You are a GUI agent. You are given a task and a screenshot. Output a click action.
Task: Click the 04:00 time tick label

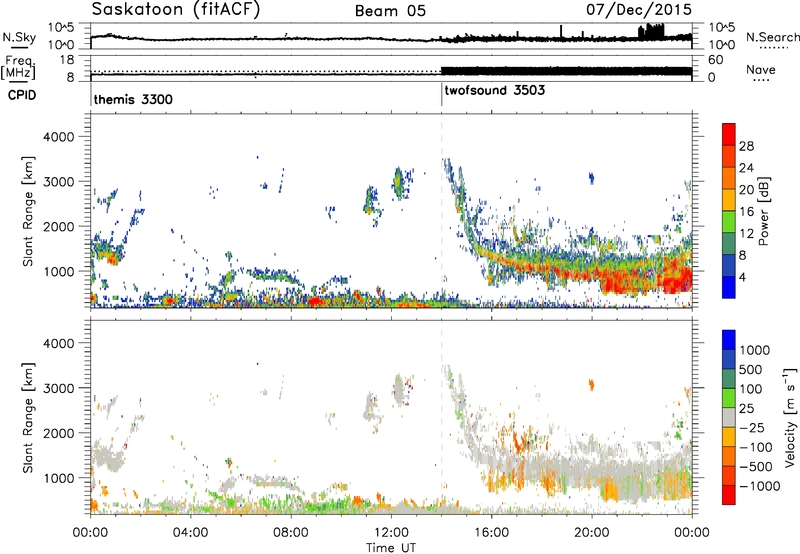(190, 533)
